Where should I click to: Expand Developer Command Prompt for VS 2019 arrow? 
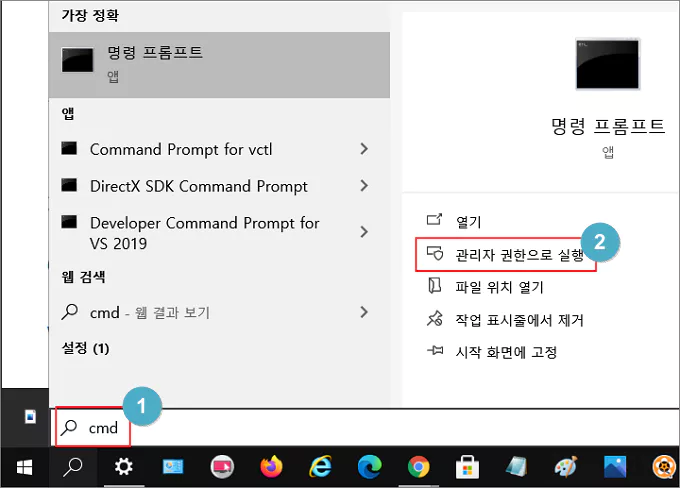tap(364, 232)
